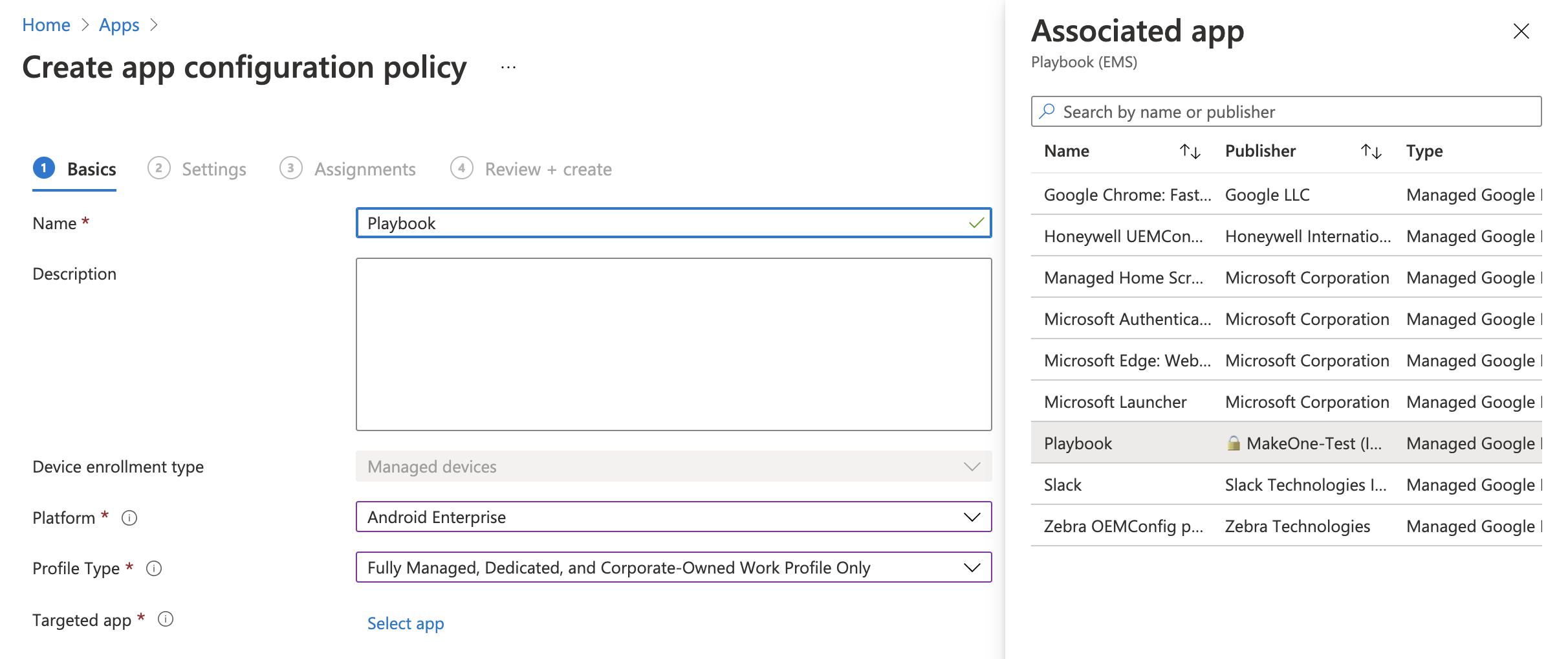Viewport: 1568px width, 659px height.
Task: Select the Honeywell UEMConnect app row
Action: [1286, 236]
